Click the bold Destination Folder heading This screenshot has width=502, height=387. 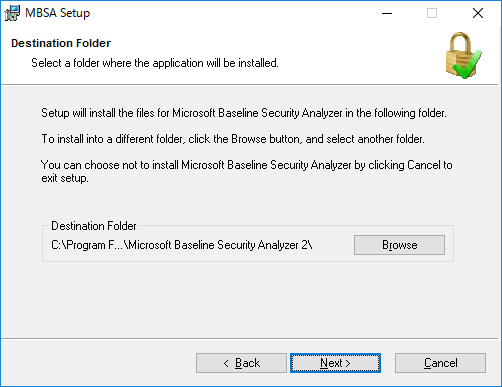click(x=61, y=43)
